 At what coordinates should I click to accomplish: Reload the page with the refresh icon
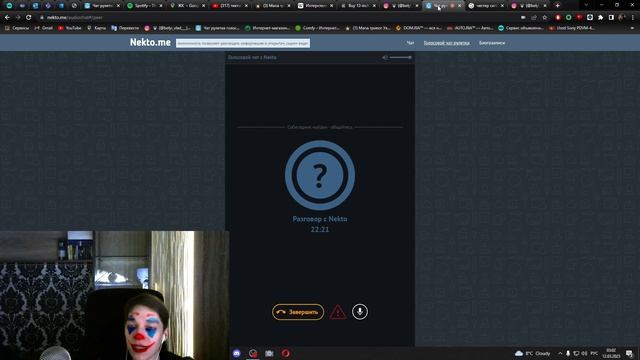[x=29, y=18]
